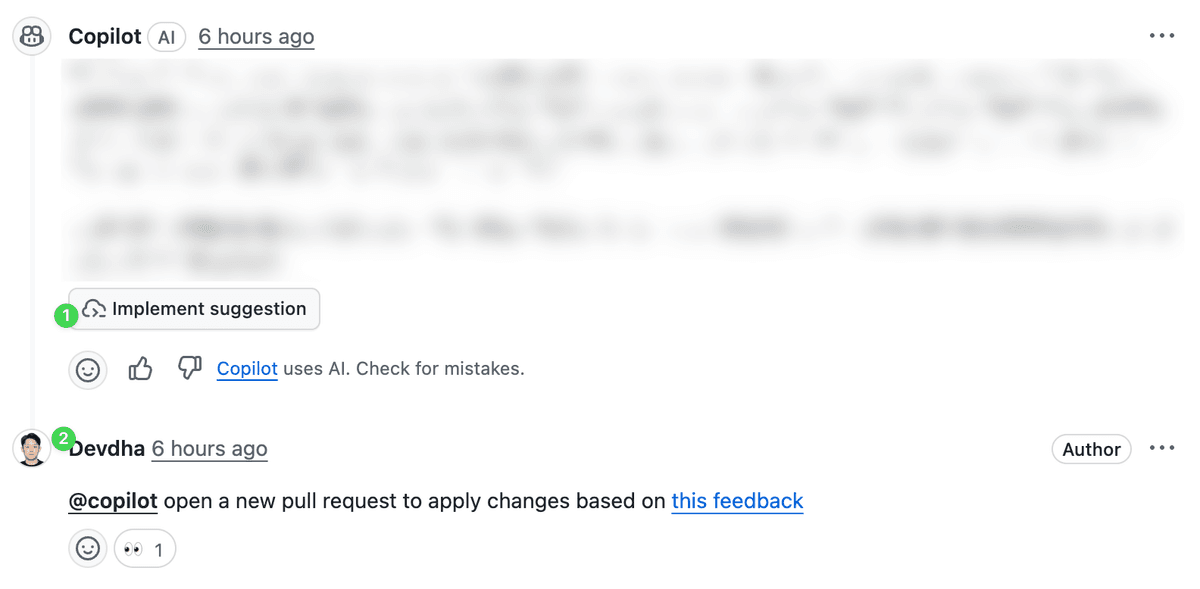Add emoji reaction to Copilot's comment
The height and width of the screenshot is (589, 1200).
[88, 369]
